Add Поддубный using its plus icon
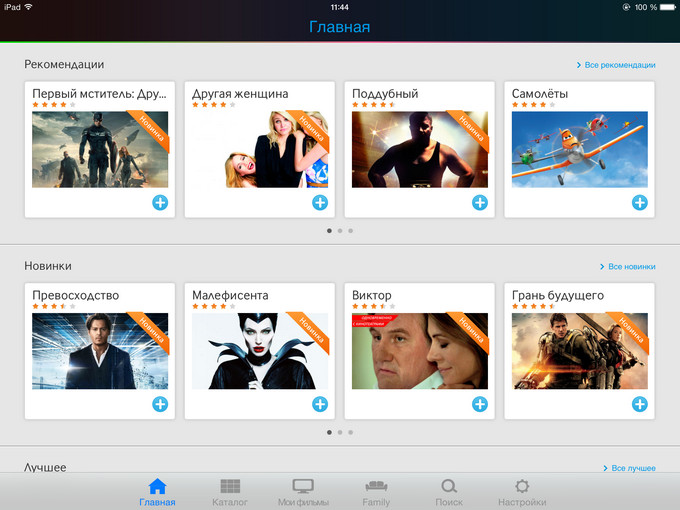The height and width of the screenshot is (510, 680). coord(480,203)
